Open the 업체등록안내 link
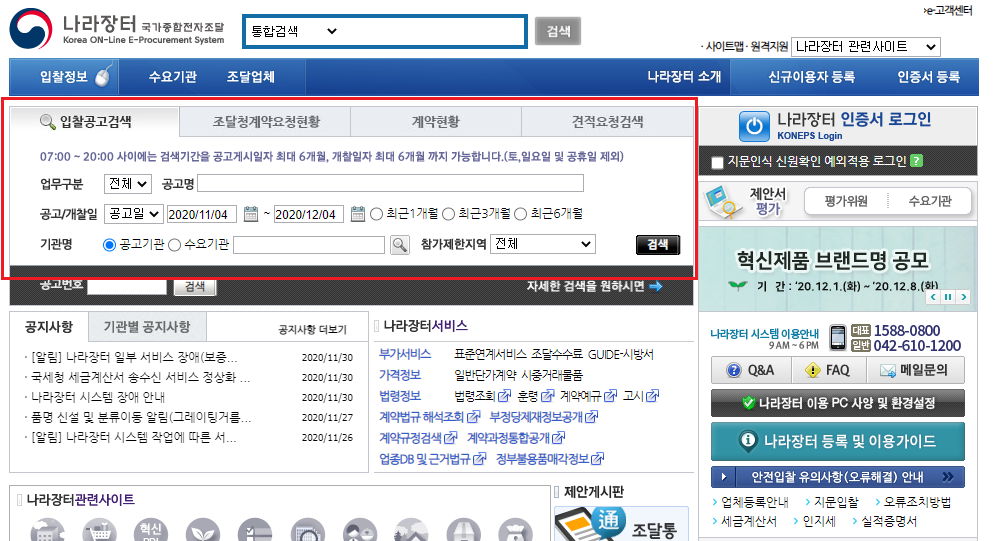Screen dimensions: 993x541 pos(754,502)
